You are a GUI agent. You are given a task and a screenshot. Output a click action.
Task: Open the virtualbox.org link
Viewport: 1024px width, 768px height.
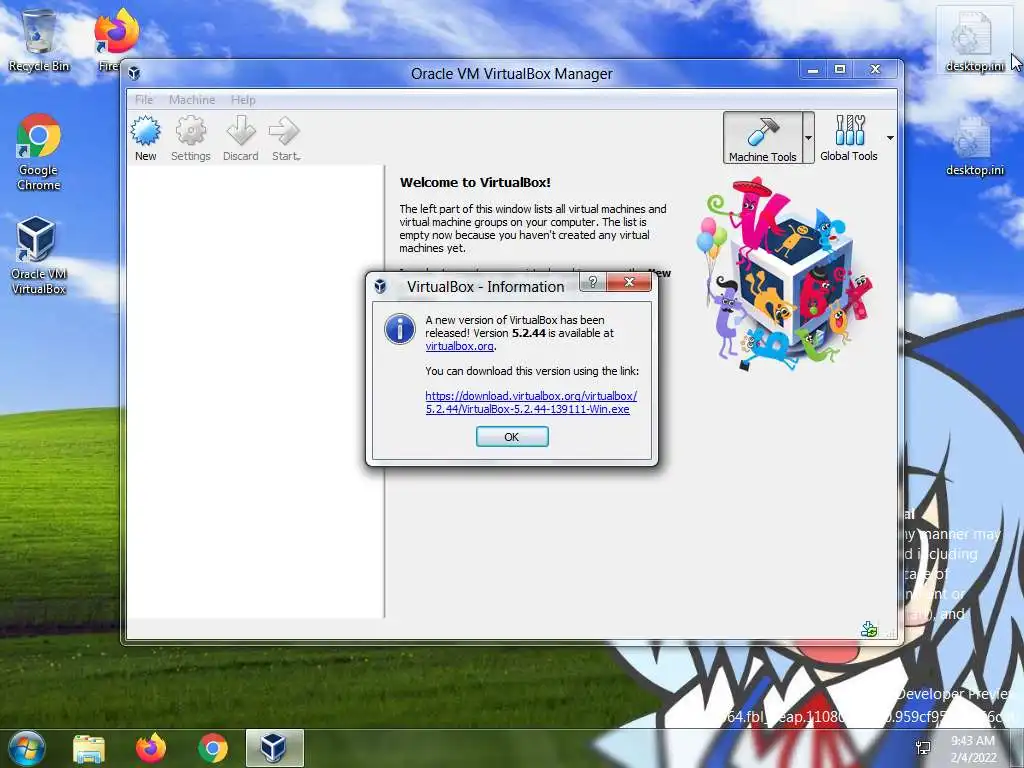pos(459,346)
